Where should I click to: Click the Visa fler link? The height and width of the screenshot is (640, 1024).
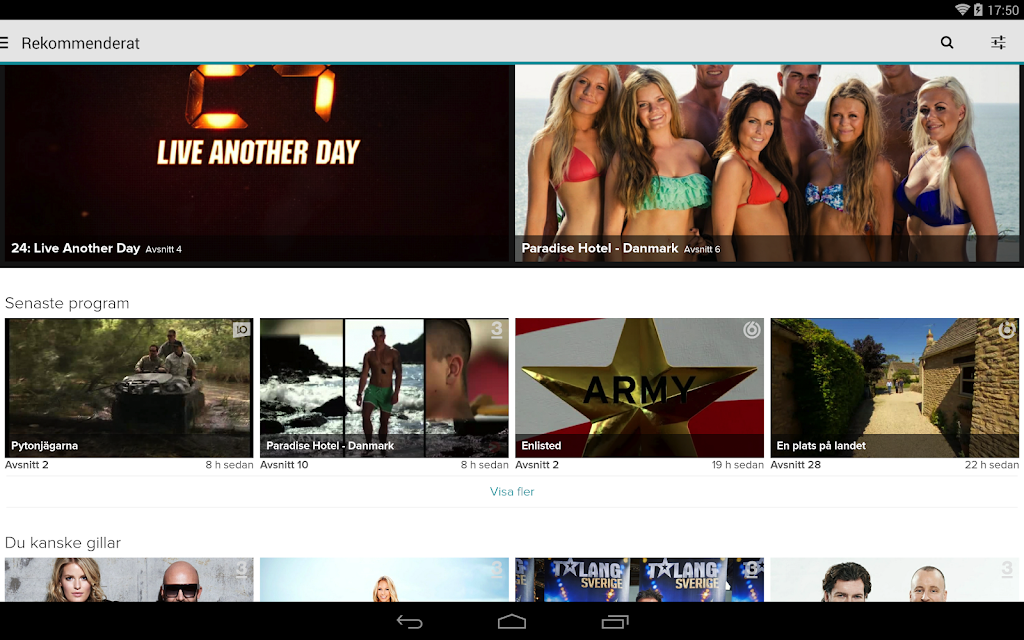512,492
